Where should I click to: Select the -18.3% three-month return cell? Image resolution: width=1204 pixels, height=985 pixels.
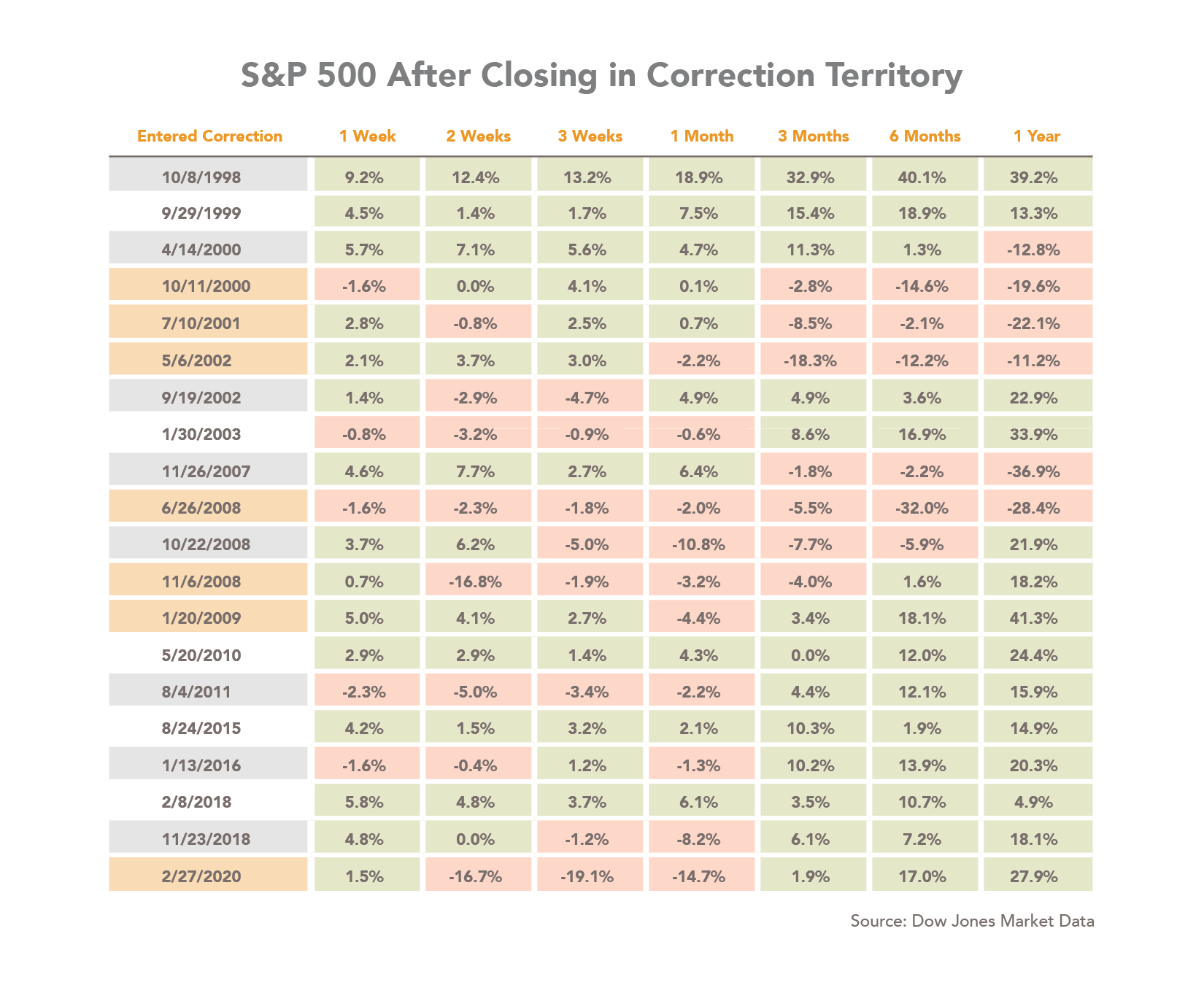813,360
